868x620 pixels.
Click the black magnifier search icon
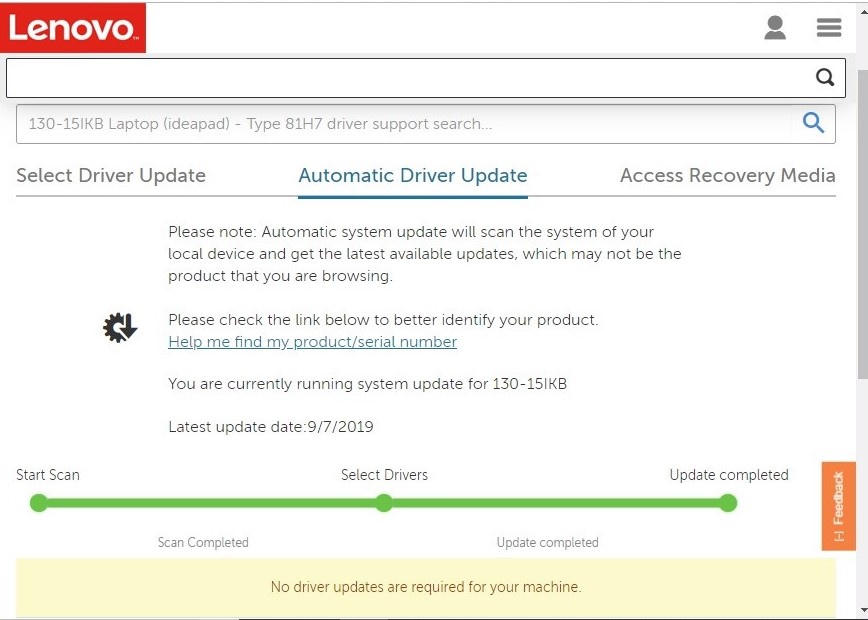825,78
